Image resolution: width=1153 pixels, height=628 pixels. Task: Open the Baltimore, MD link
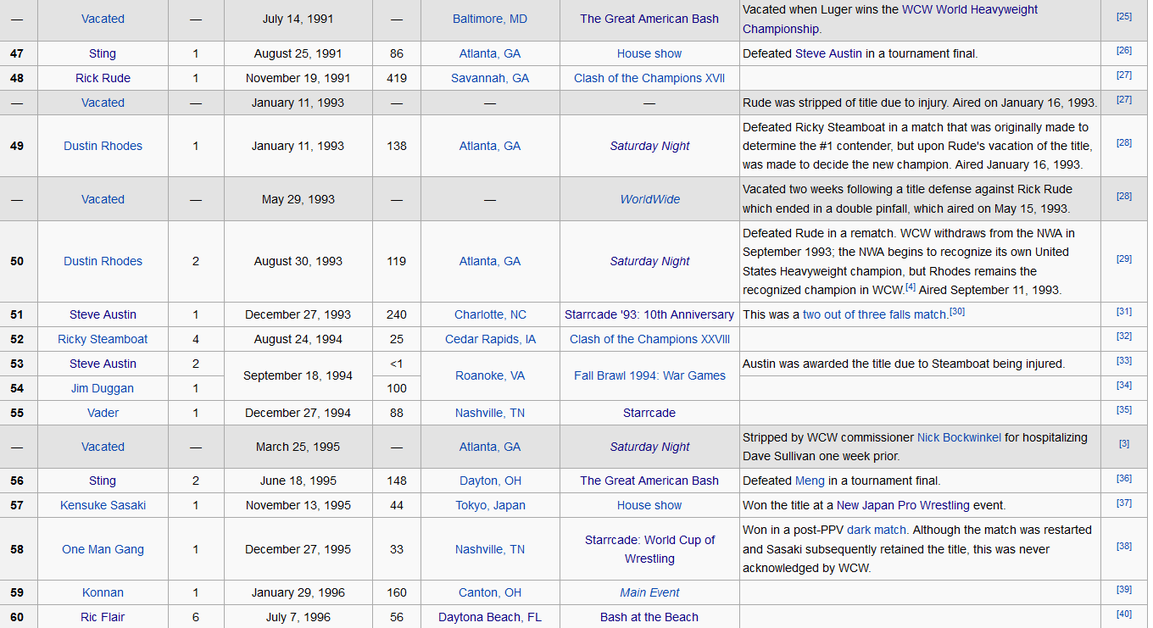(x=490, y=19)
